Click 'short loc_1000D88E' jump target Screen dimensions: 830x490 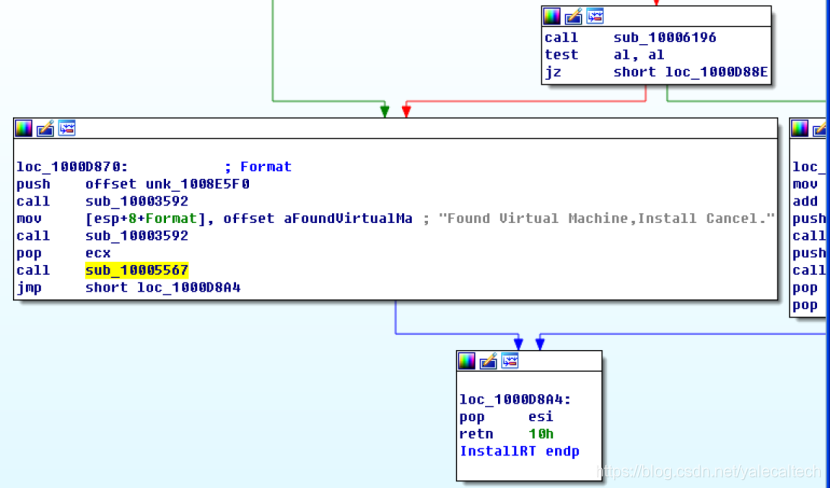[690, 72]
